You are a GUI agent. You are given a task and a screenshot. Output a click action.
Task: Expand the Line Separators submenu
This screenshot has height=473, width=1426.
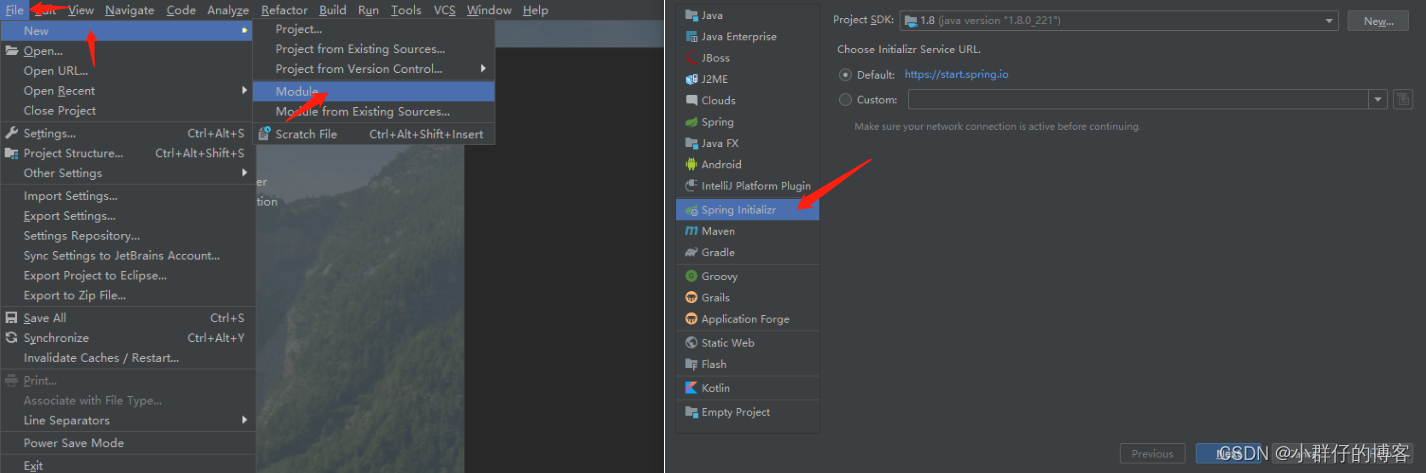click(244, 420)
